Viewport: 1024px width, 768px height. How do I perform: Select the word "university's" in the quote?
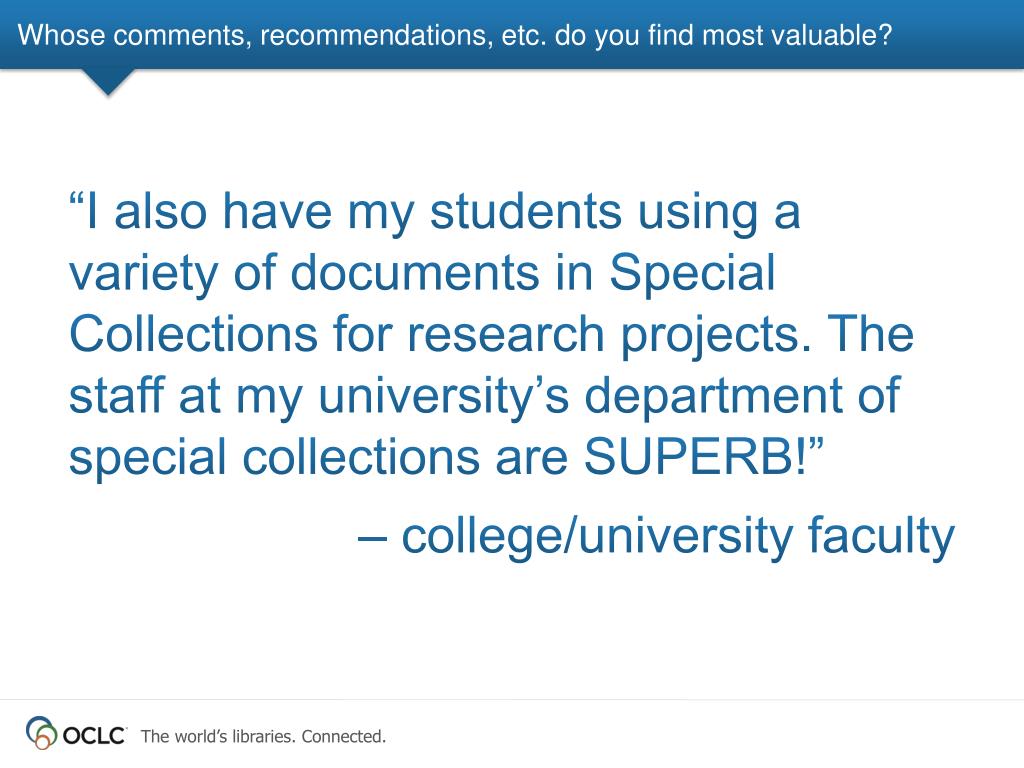click(x=443, y=397)
